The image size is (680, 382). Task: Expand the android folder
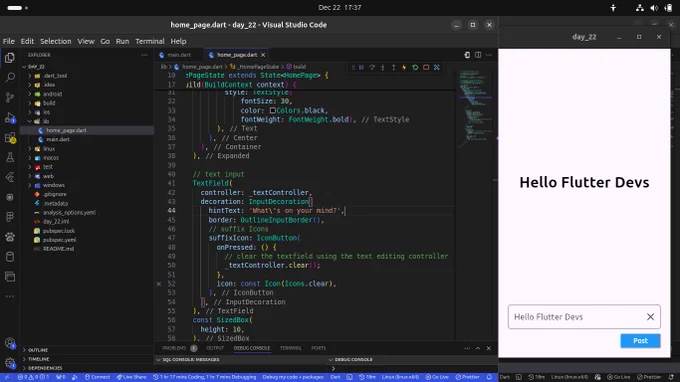pyautogui.click(x=52, y=94)
